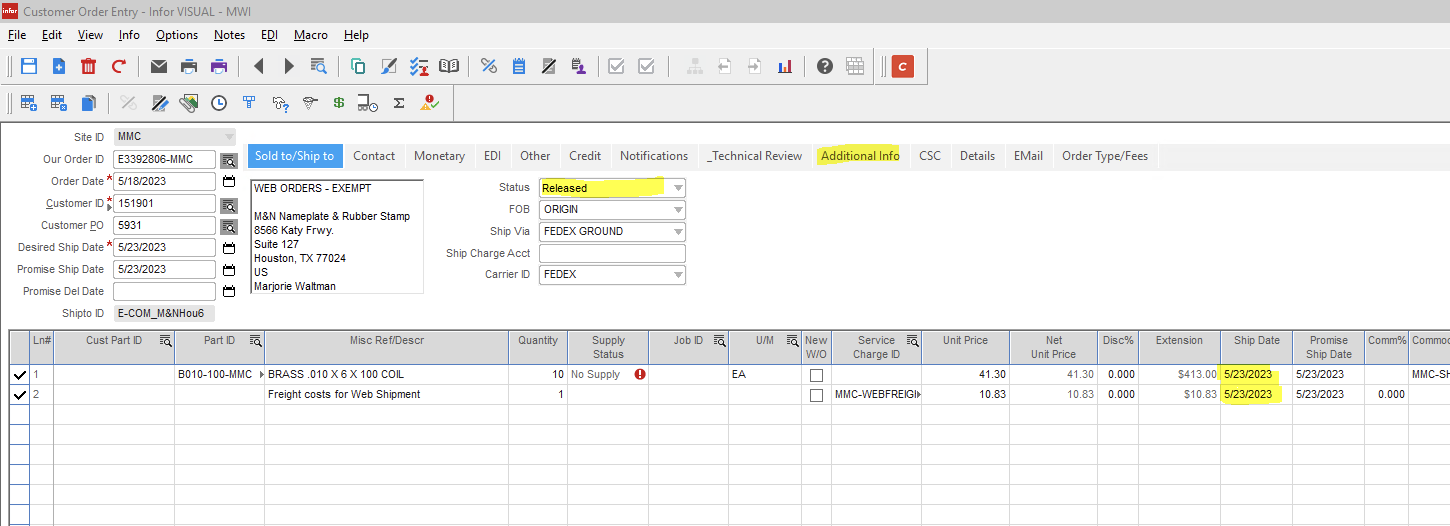Switch to the Order Type/Fees tab

[1105, 156]
